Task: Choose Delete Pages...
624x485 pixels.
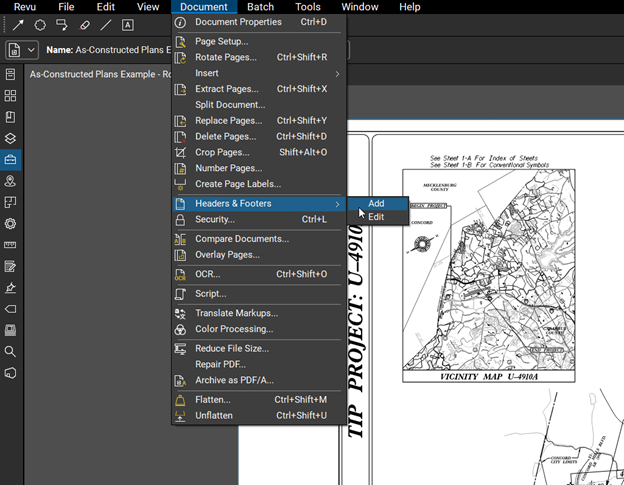Action: click(x=258, y=137)
